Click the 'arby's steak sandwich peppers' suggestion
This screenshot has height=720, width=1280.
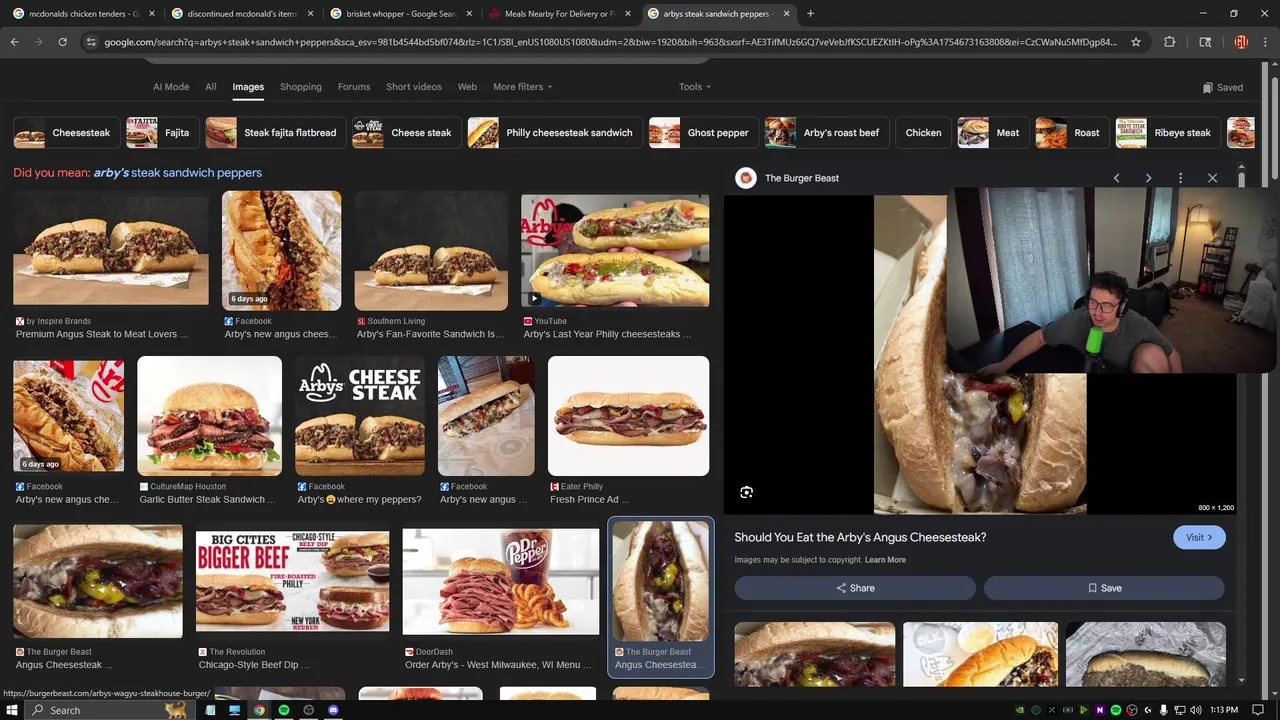coord(178,173)
